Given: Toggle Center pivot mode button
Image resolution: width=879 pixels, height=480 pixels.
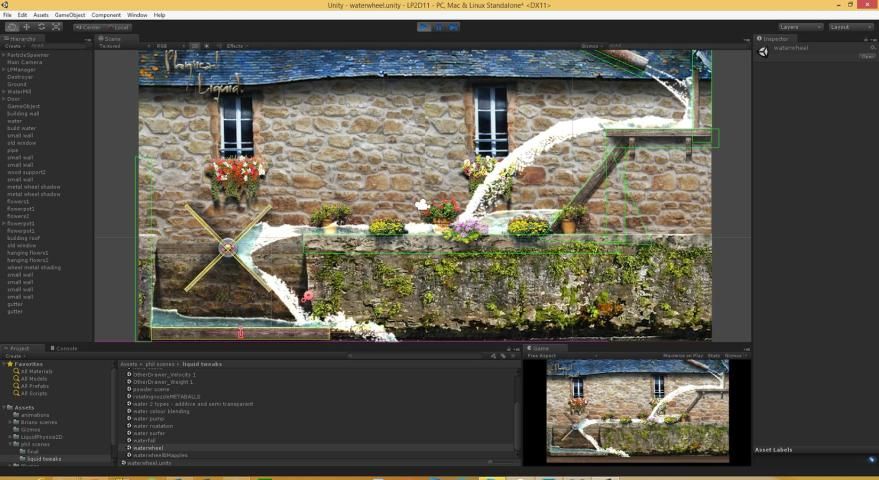Looking at the screenshot, I should pos(87,27).
